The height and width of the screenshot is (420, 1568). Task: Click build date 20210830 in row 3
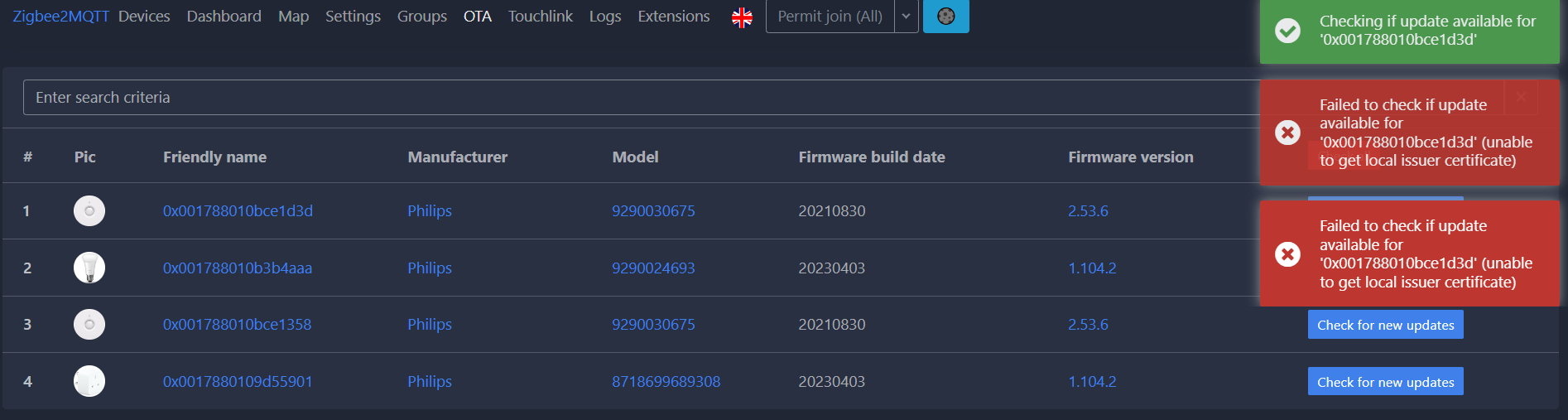pyautogui.click(x=832, y=324)
